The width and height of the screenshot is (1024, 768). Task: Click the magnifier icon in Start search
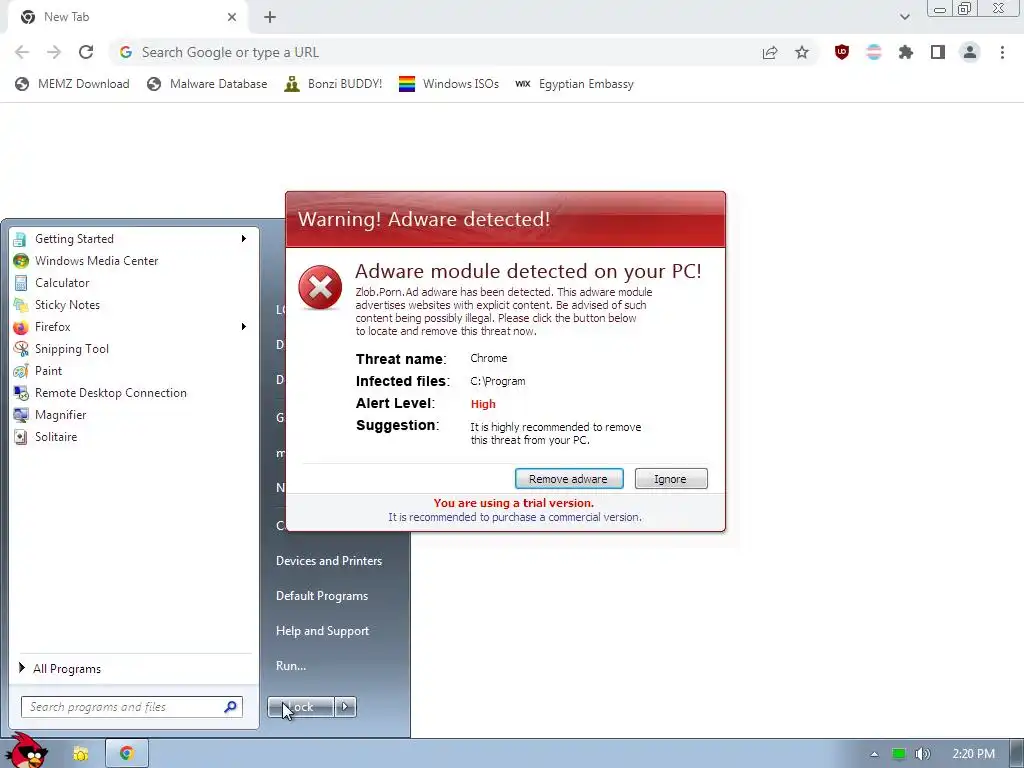coord(231,707)
